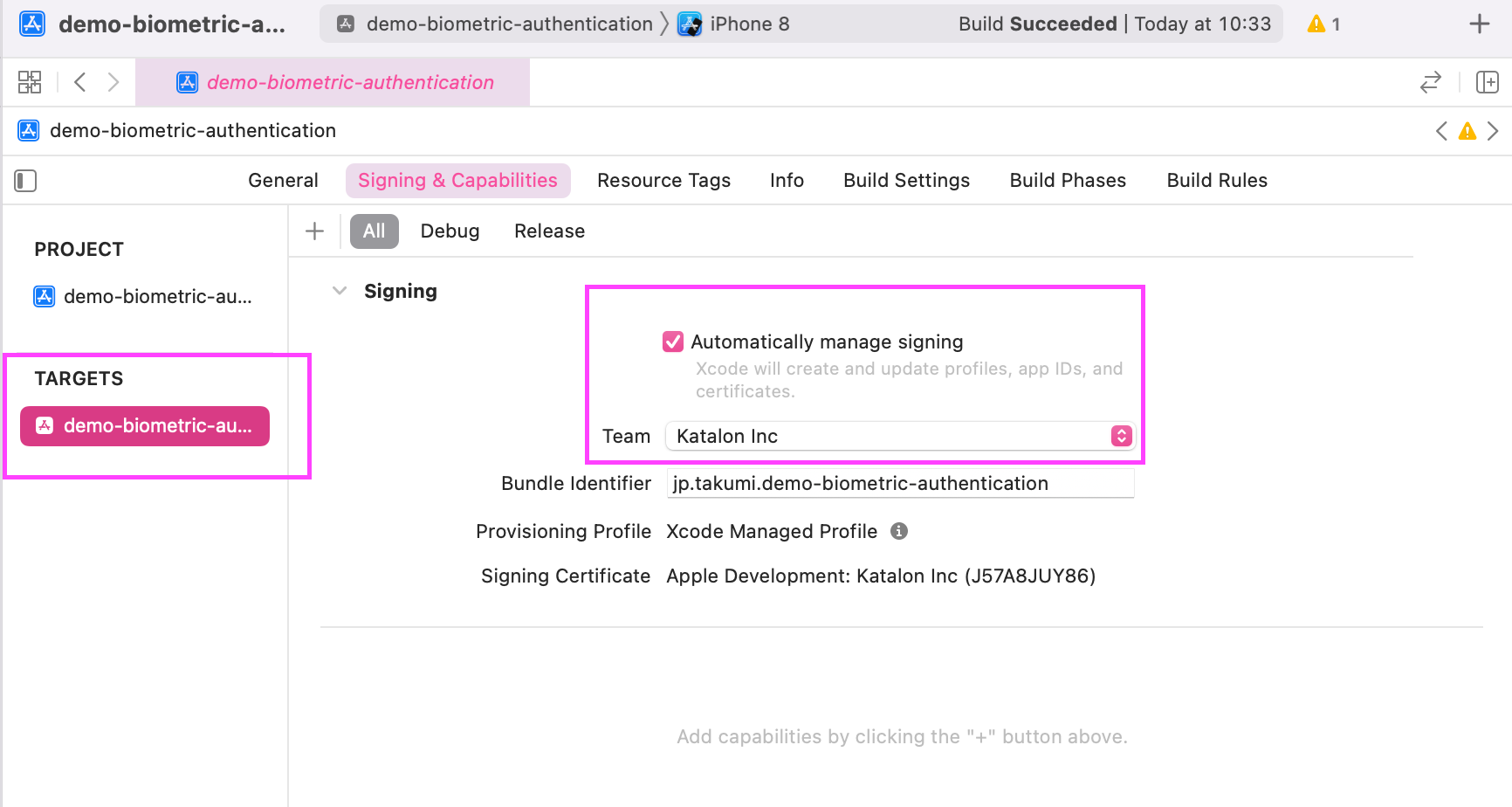
Task: Open the General tab
Action: (x=283, y=181)
